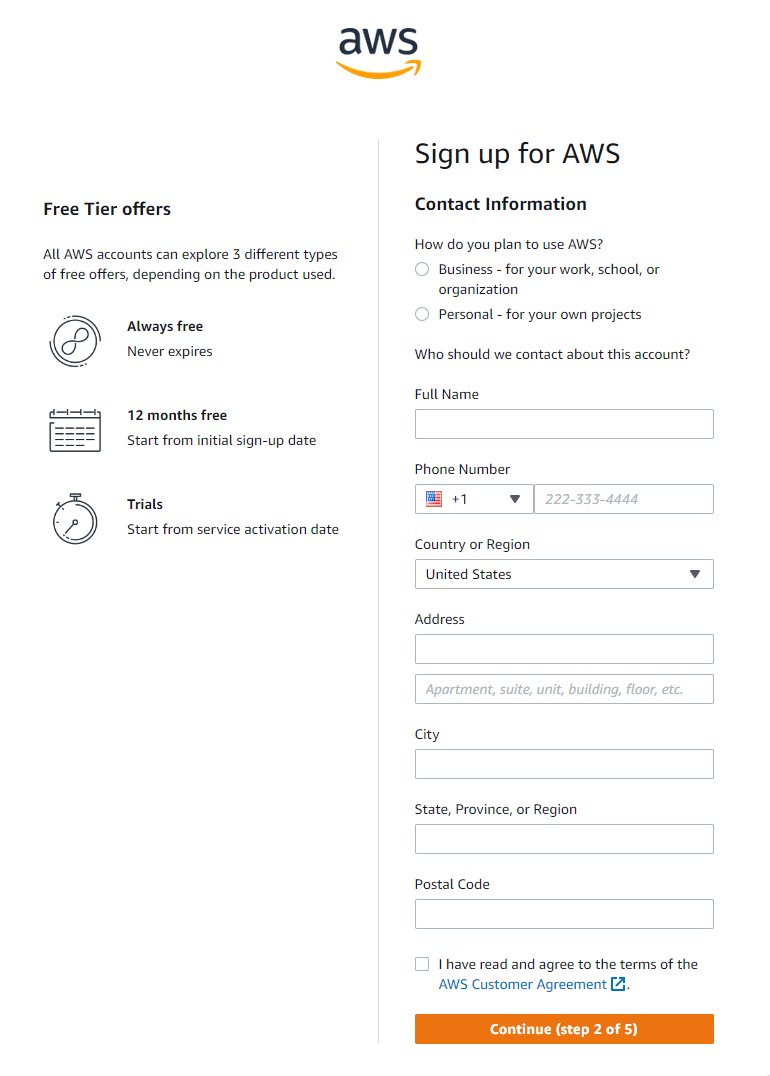
Task: Click the Continue (step 2 of 5) button
Action: 564,1029
